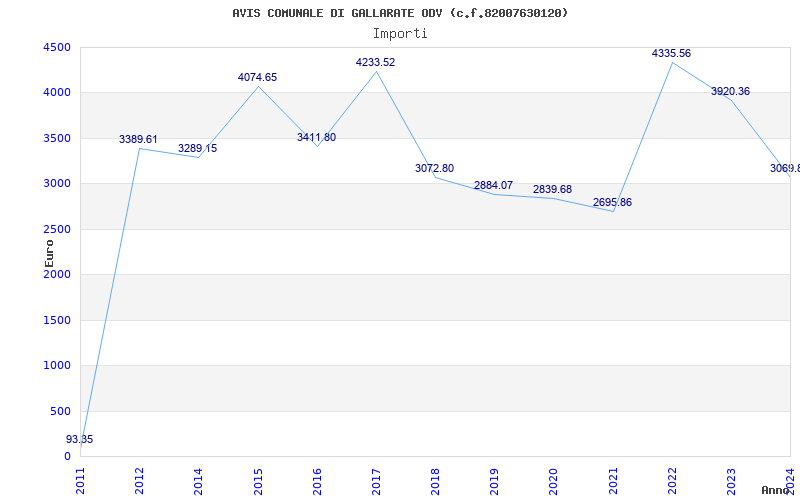This screenshot has height=500, width=800.
Task: Click year 2012 on x-axis
Action: (139, 481)
